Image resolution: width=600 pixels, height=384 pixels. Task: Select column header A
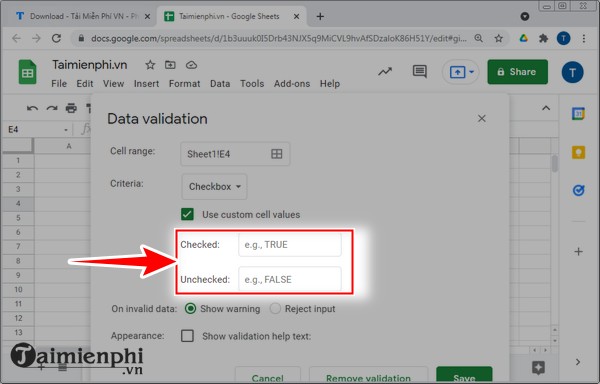pos(69,146)
